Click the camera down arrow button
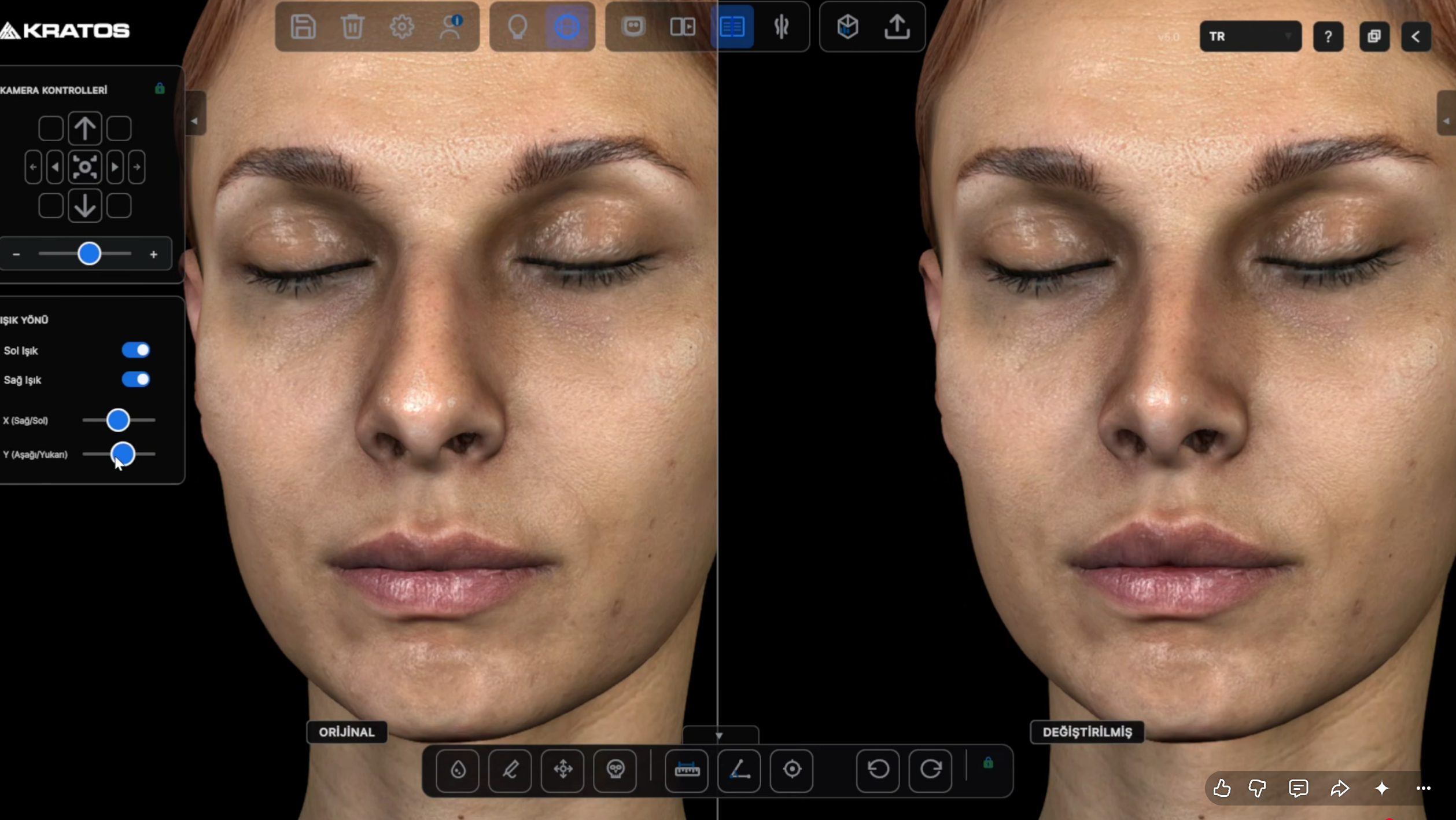 click(85, 205)
